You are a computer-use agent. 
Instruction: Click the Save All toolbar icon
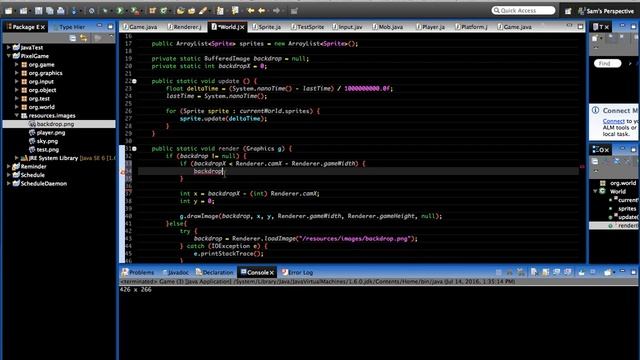(49, 11)
